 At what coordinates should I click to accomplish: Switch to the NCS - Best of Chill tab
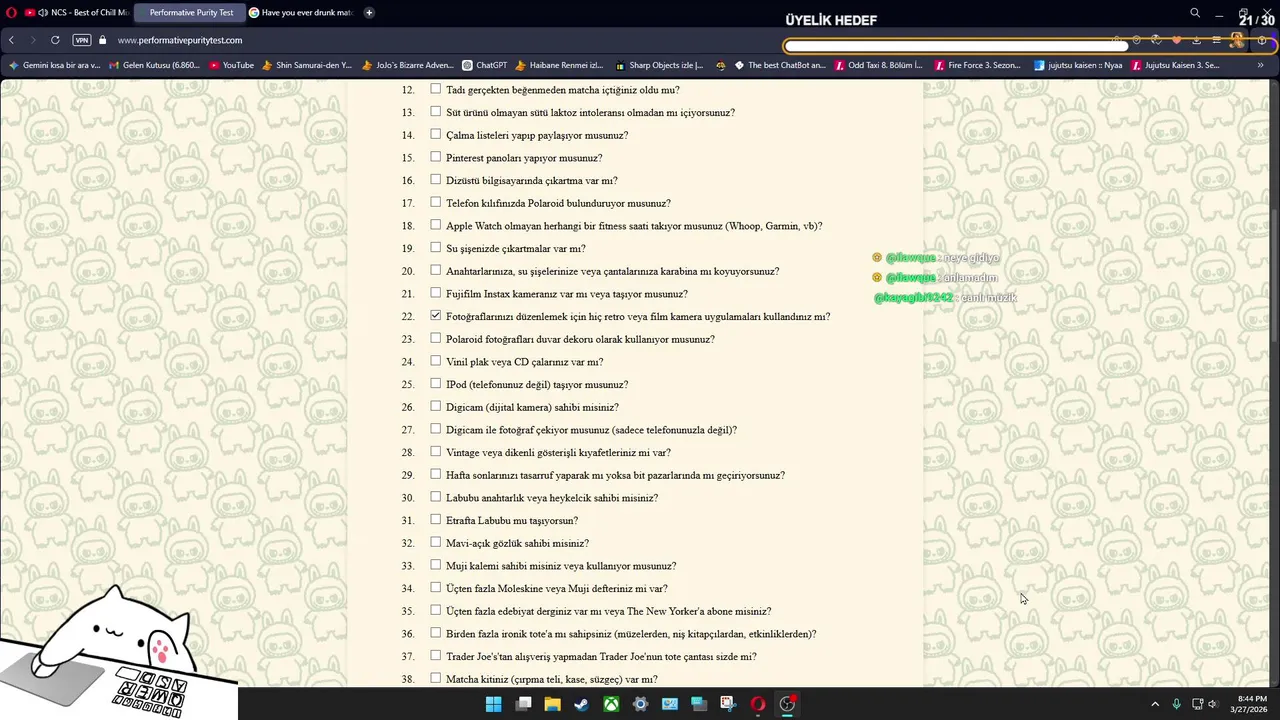77,13
